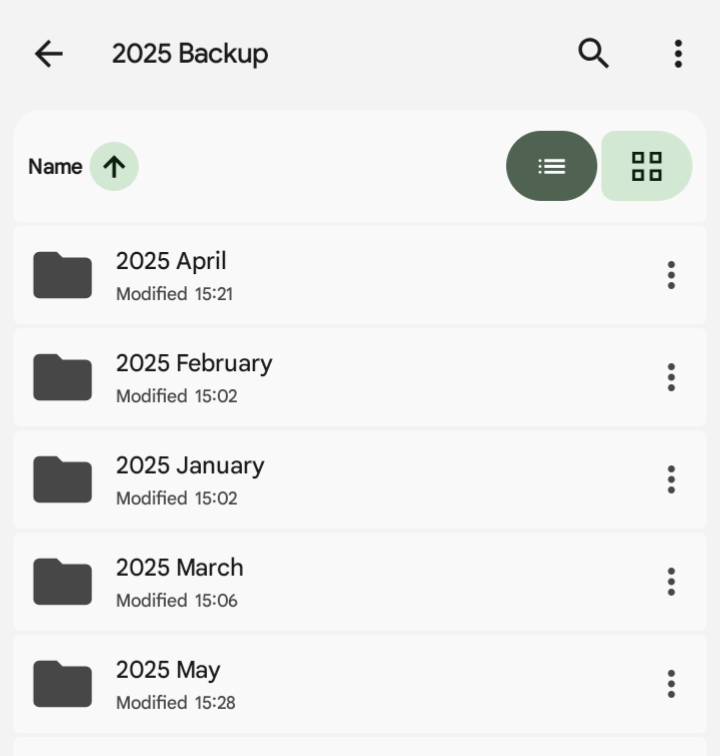Open options for 2025 January folder

pyautogui.click(x=671, y=479)
